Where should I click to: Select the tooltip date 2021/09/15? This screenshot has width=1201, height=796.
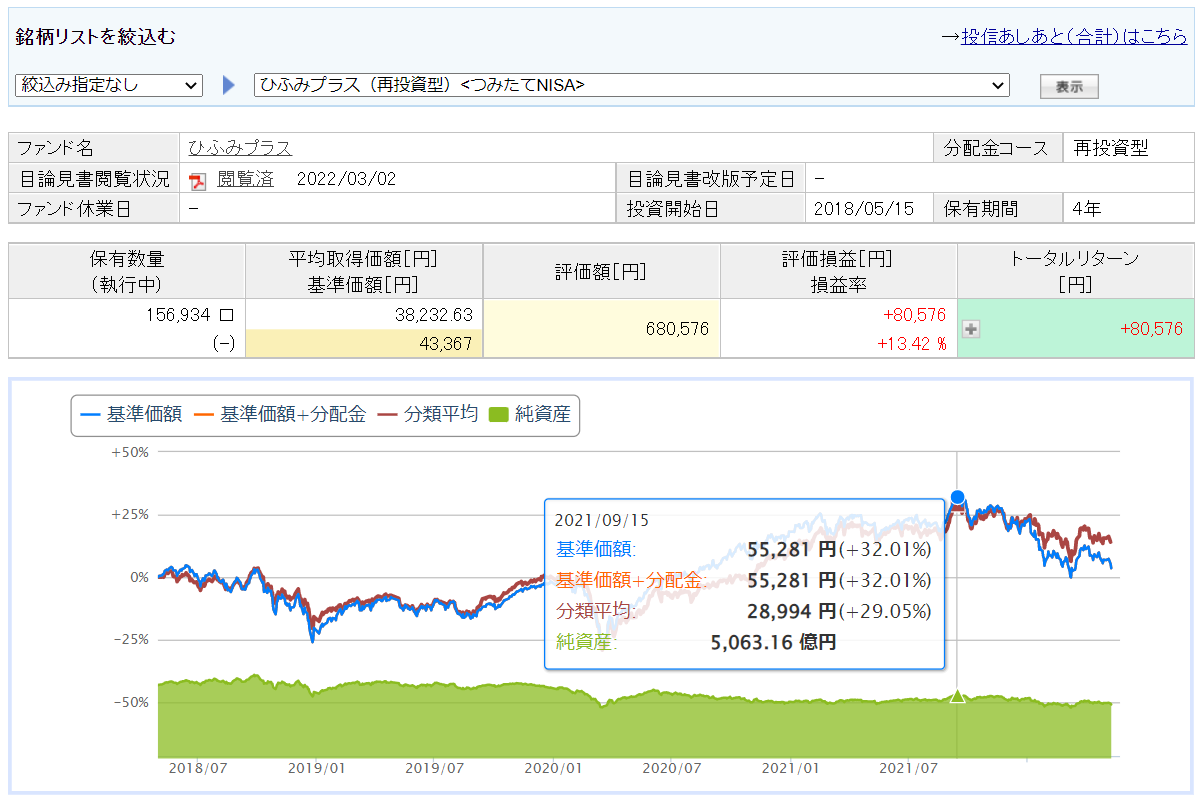[x=603, y=521]
